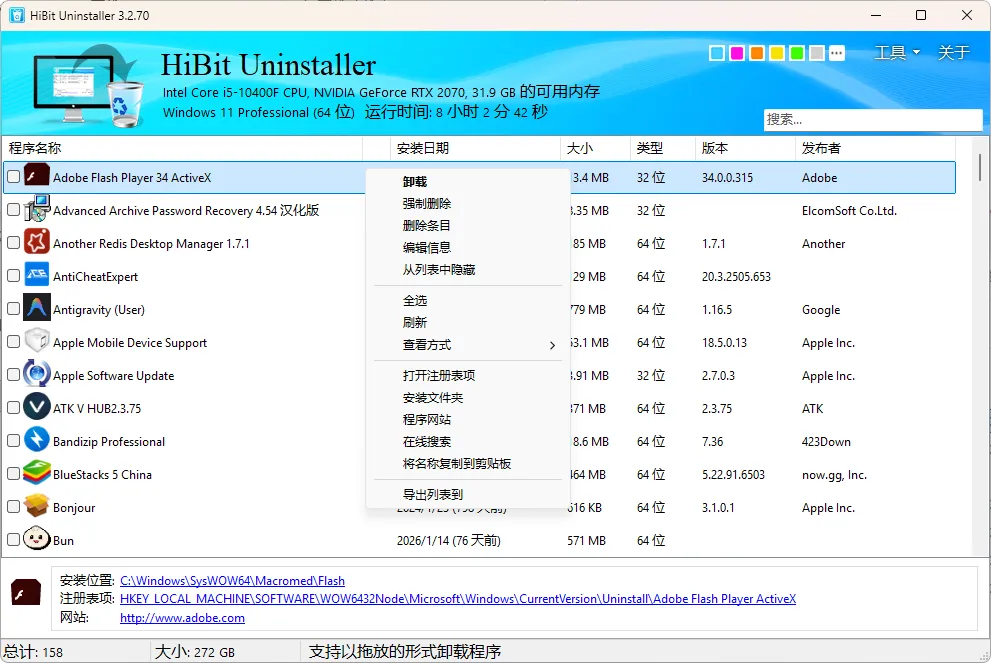991x663 pixels.
Task: Open the http://www.adobe.com link
Action: coord(183,617)
